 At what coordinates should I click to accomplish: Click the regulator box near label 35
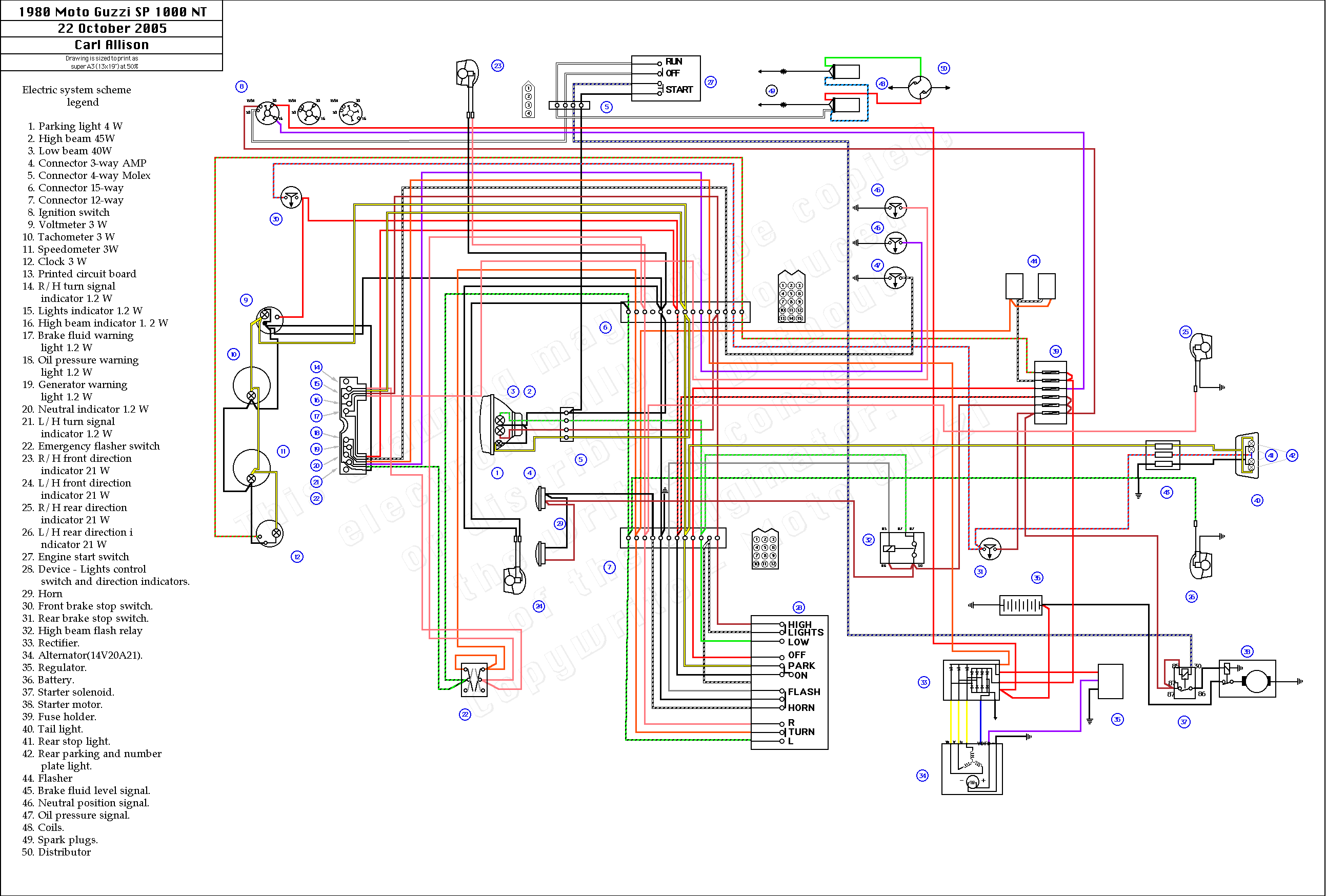pyautogui.click(x=1110, y=682)
